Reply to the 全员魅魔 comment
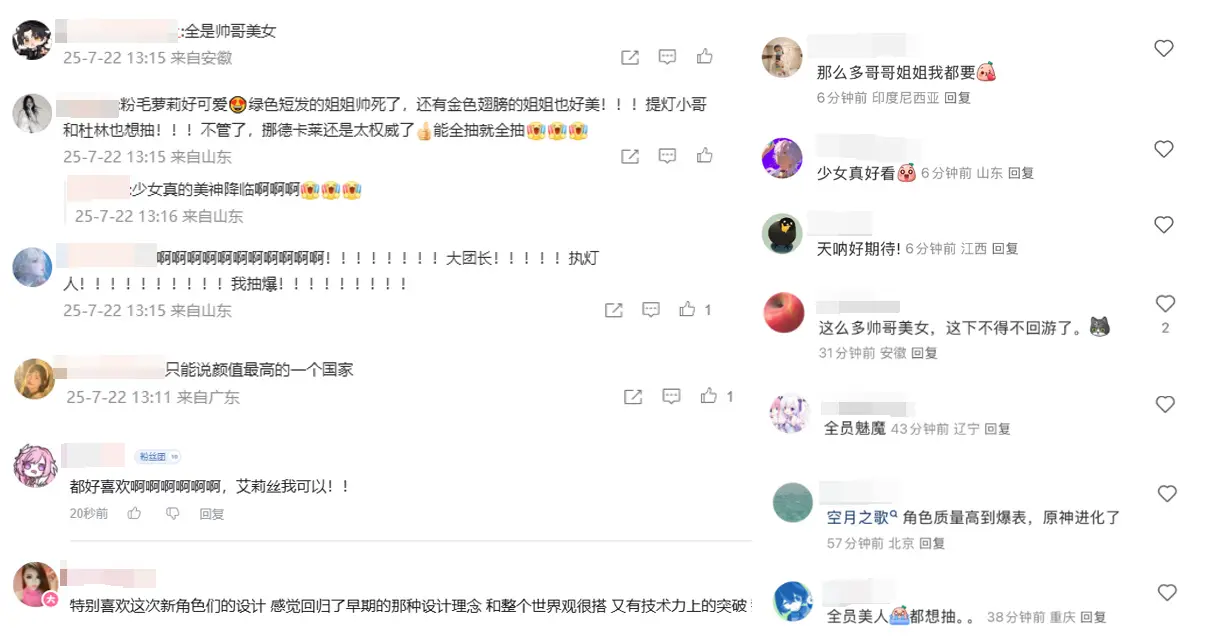The width and height of the screenshot is (1208, 636). (998, 428)
